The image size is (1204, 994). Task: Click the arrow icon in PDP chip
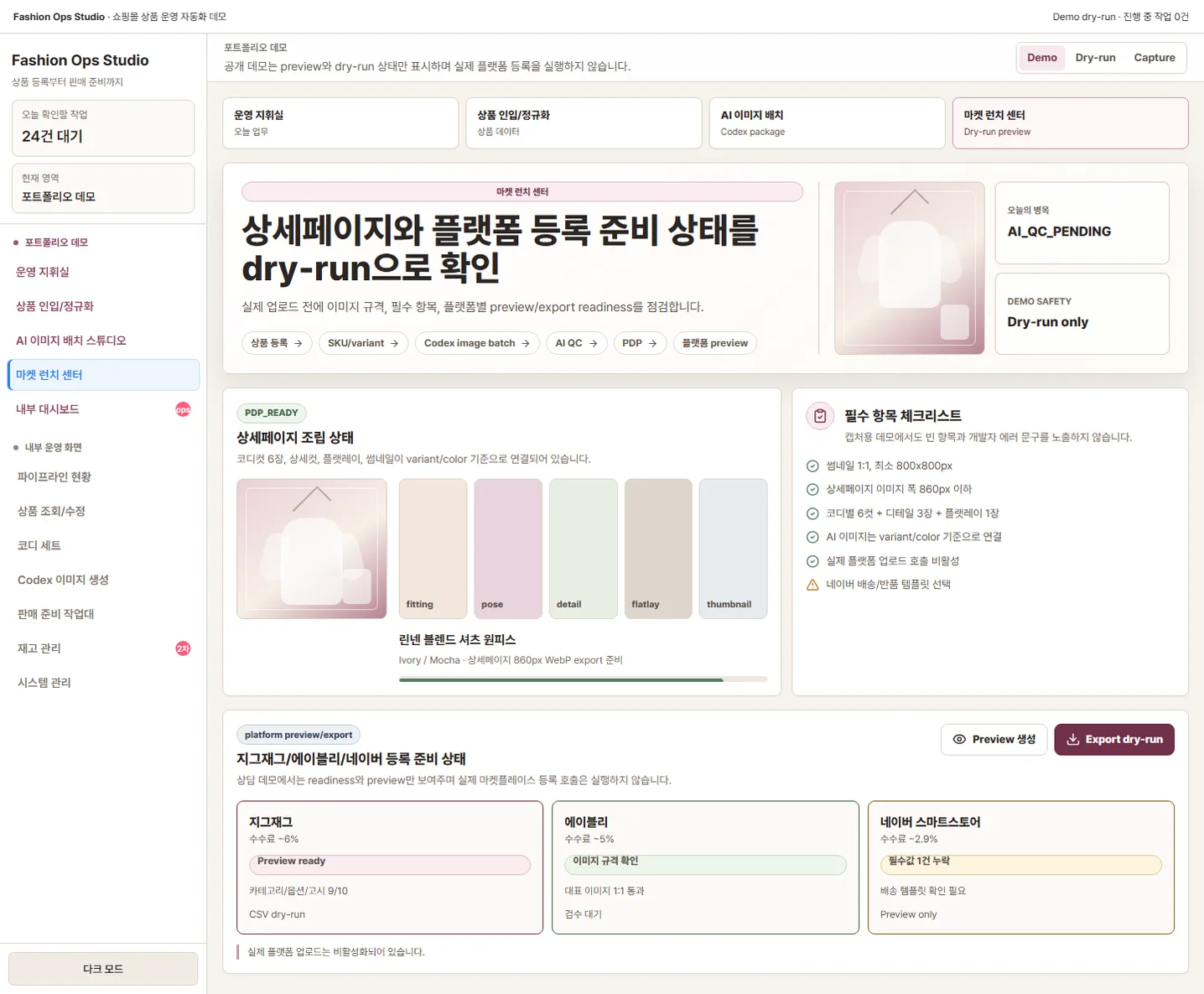[652, 343]
